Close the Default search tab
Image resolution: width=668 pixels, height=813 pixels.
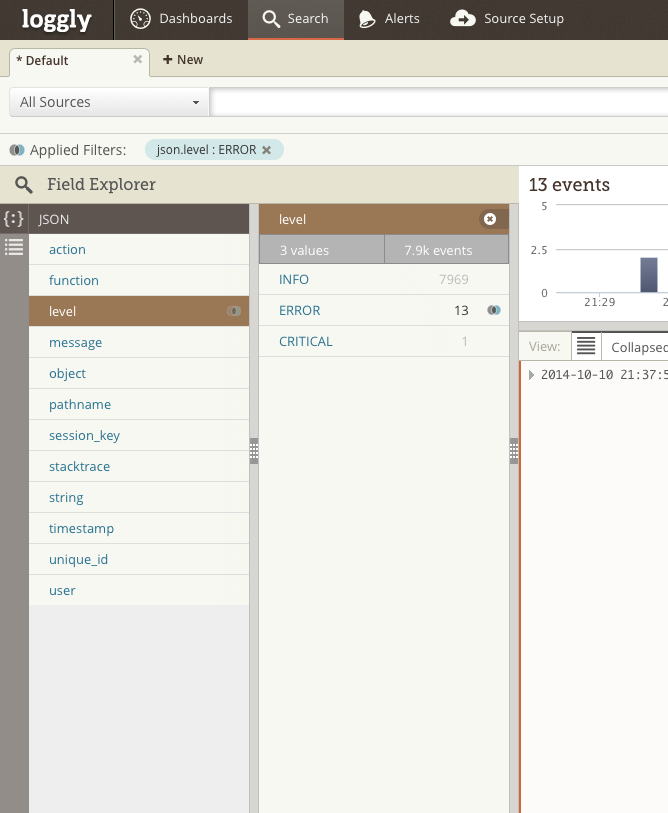click(x=138, y=59)
